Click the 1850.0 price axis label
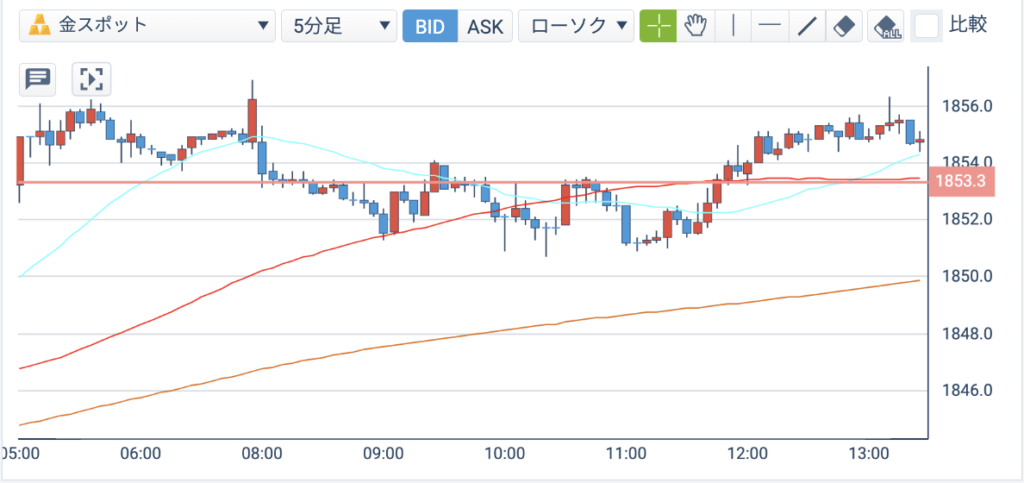 point(966,277)
